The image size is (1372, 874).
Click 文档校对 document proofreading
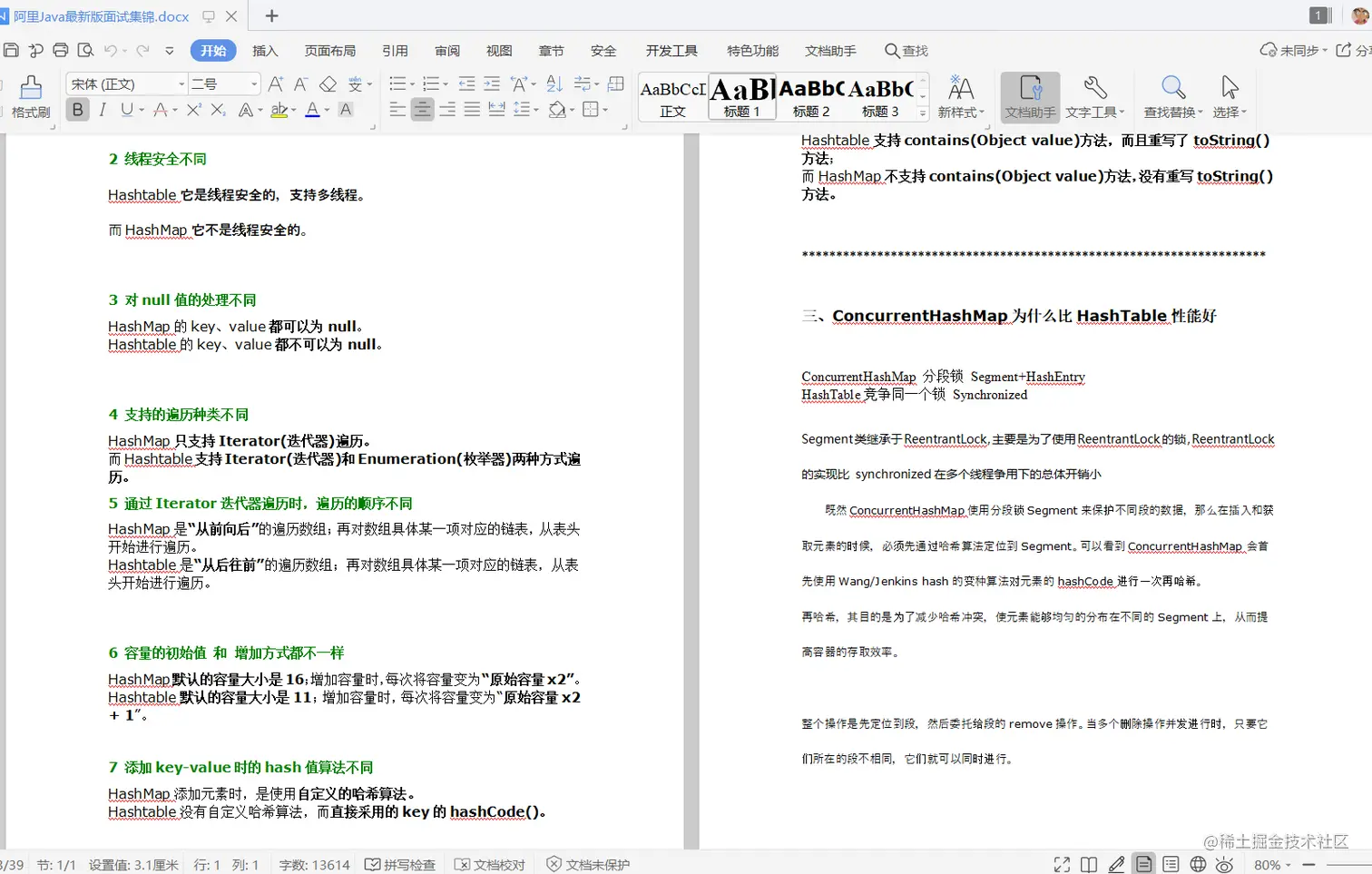click(489, 864)
